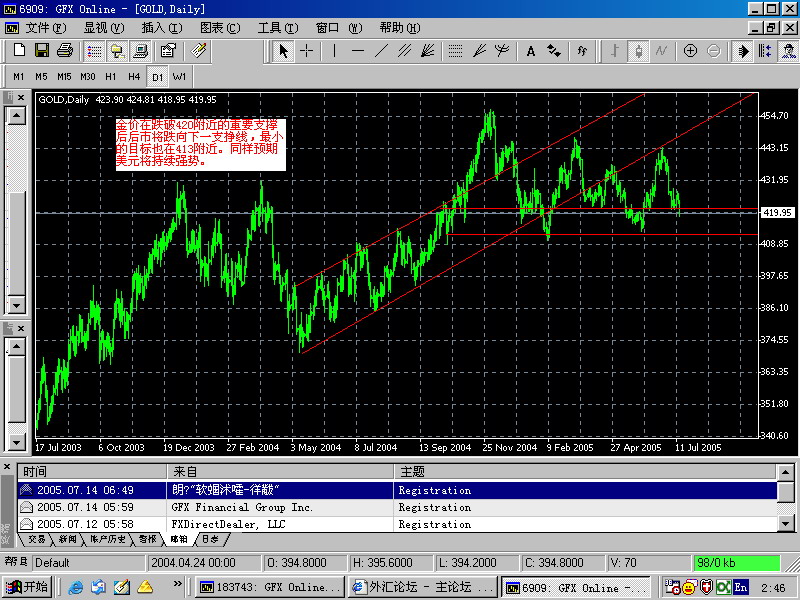Select the vertical line drawing tool

pos(334,51)
